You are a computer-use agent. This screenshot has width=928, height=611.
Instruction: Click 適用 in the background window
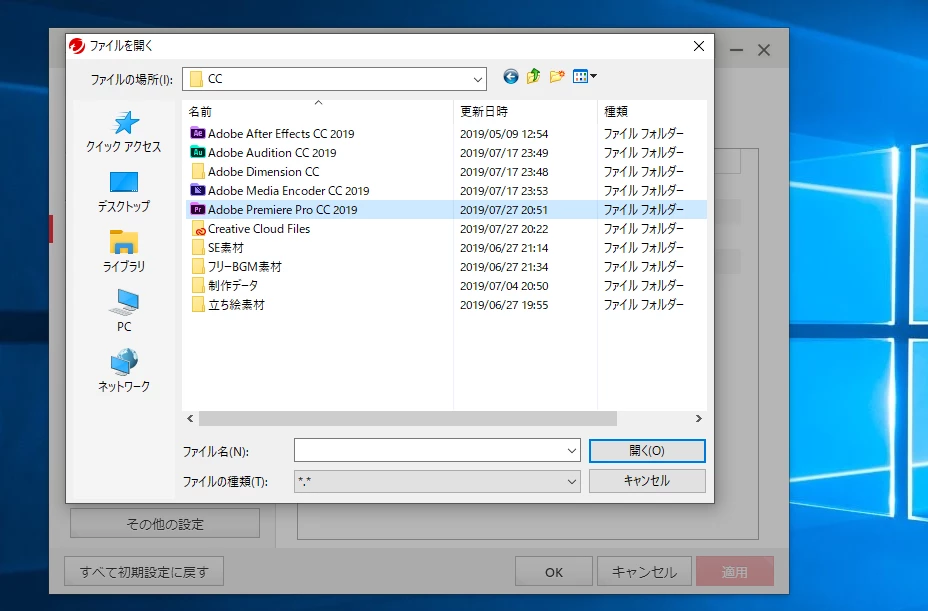[x=734, y=572]
